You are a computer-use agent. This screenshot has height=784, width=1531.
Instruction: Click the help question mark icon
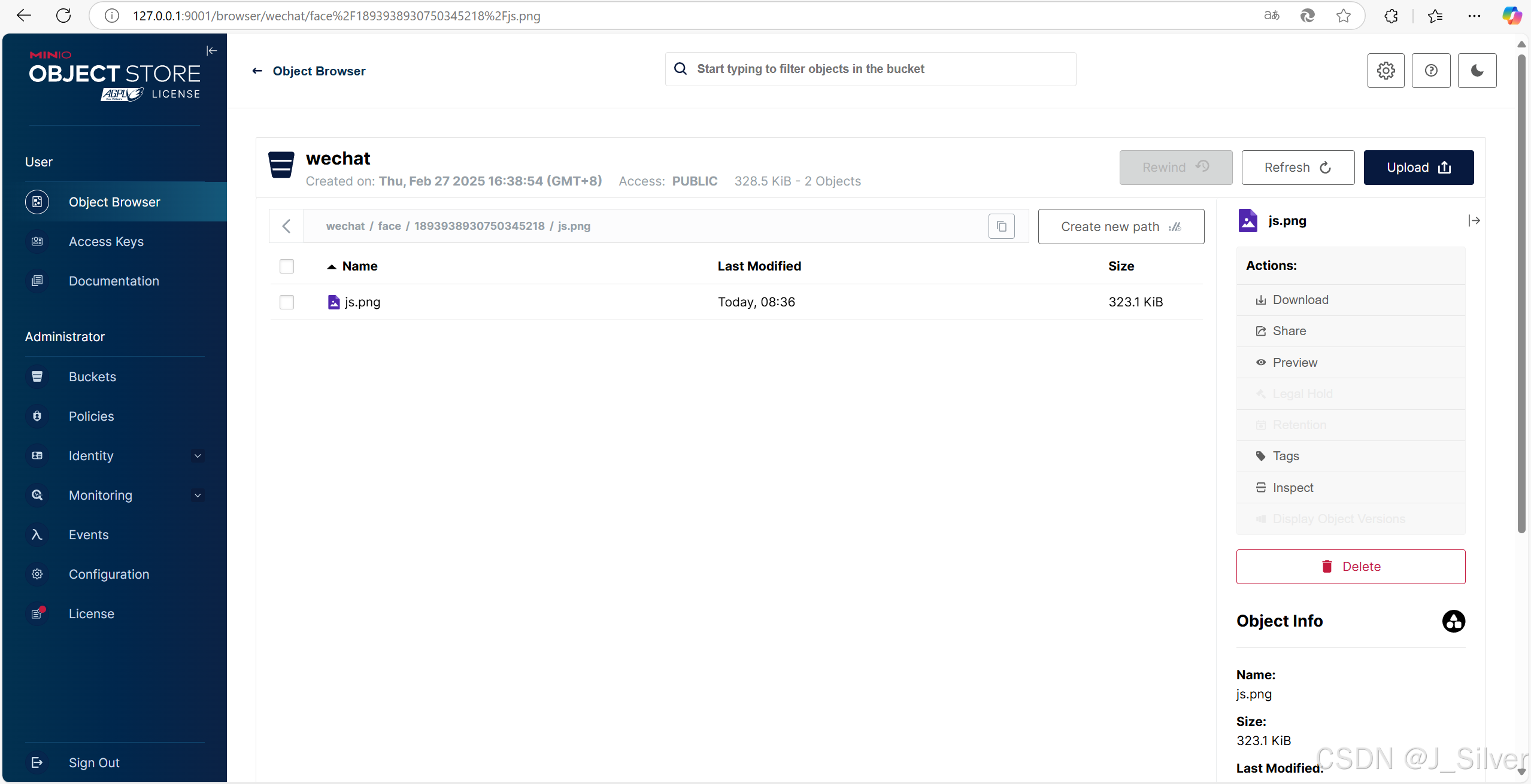click(1430, 71)
